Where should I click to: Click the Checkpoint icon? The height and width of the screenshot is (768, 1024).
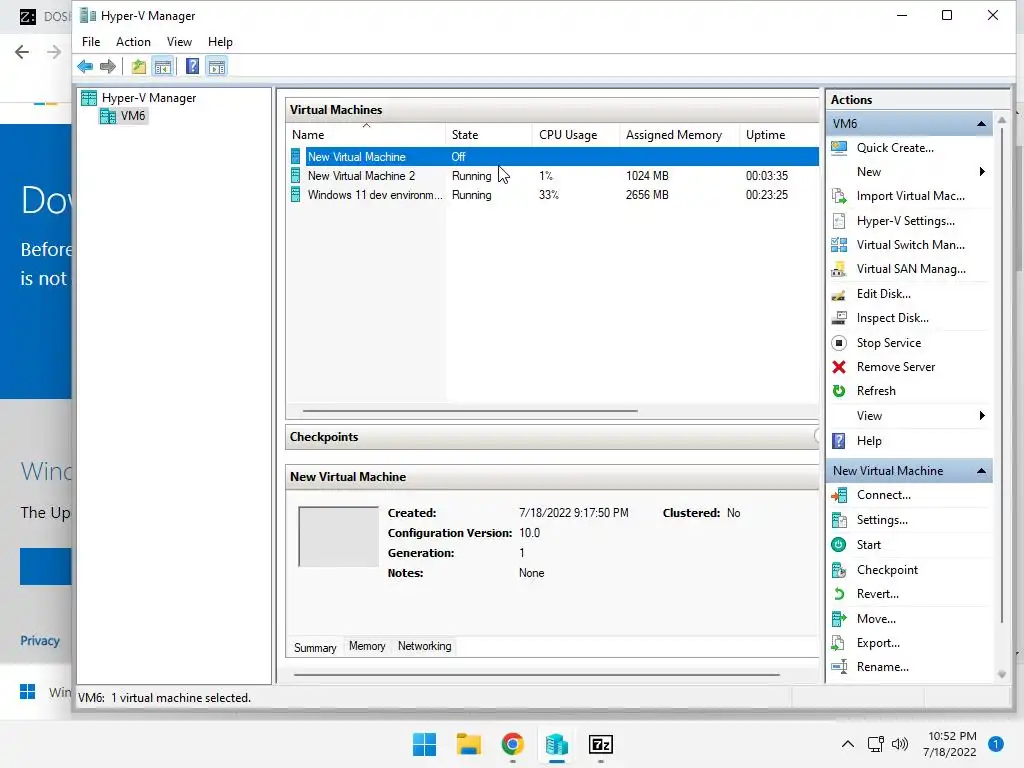tap(839, 569)
